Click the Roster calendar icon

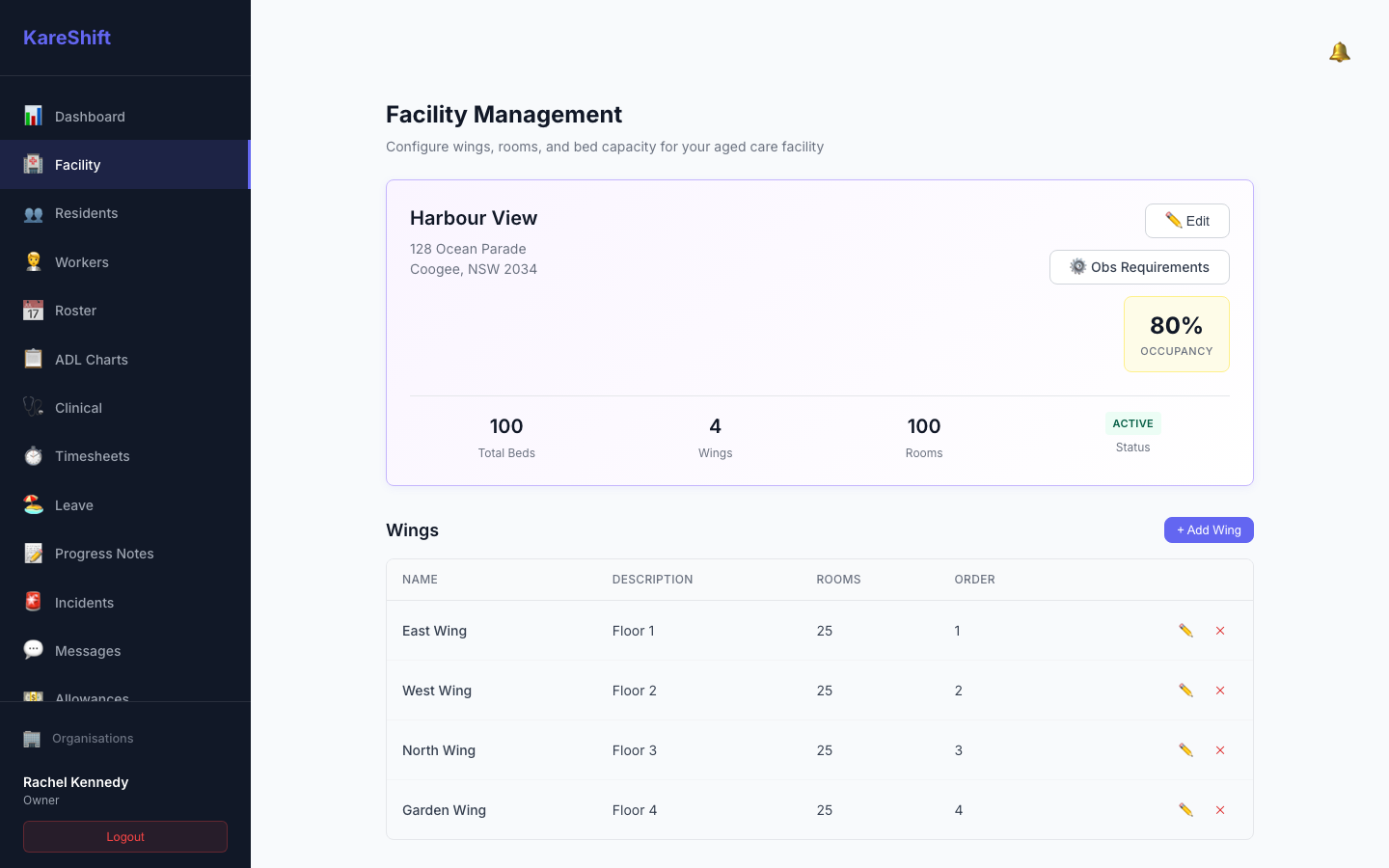click(x=33, y=311)
